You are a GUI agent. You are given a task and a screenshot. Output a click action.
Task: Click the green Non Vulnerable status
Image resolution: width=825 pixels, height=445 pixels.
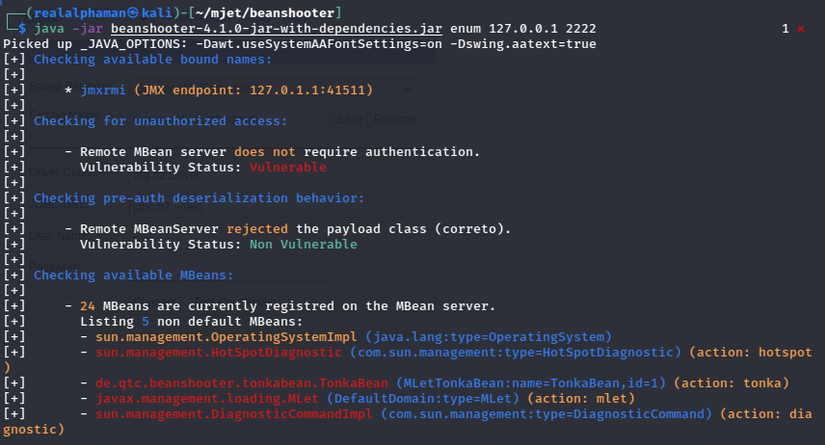click(303, 244)
